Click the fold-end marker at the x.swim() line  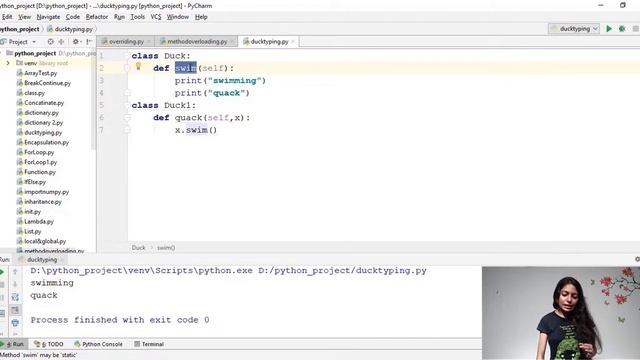[127, 130]
